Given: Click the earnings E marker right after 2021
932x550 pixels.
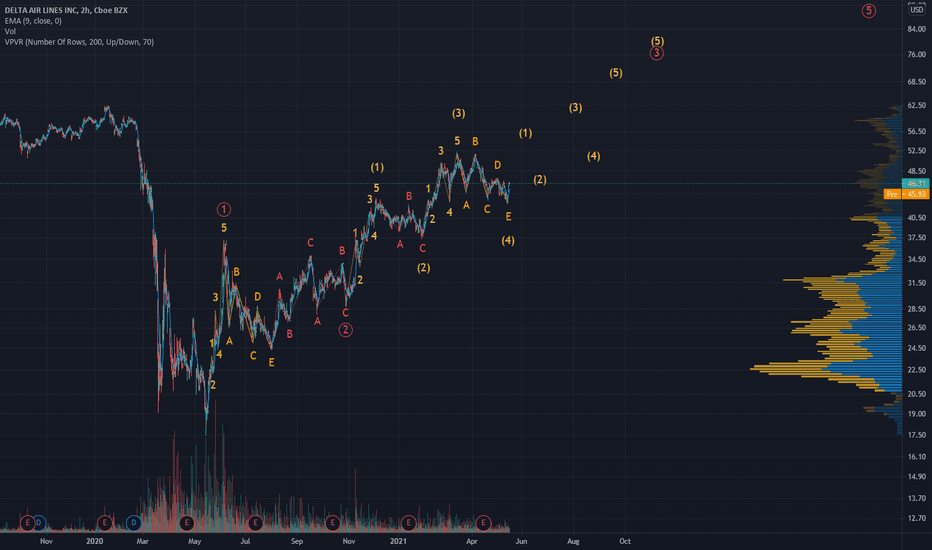Looking at the screenshot, I should (408, 523).
